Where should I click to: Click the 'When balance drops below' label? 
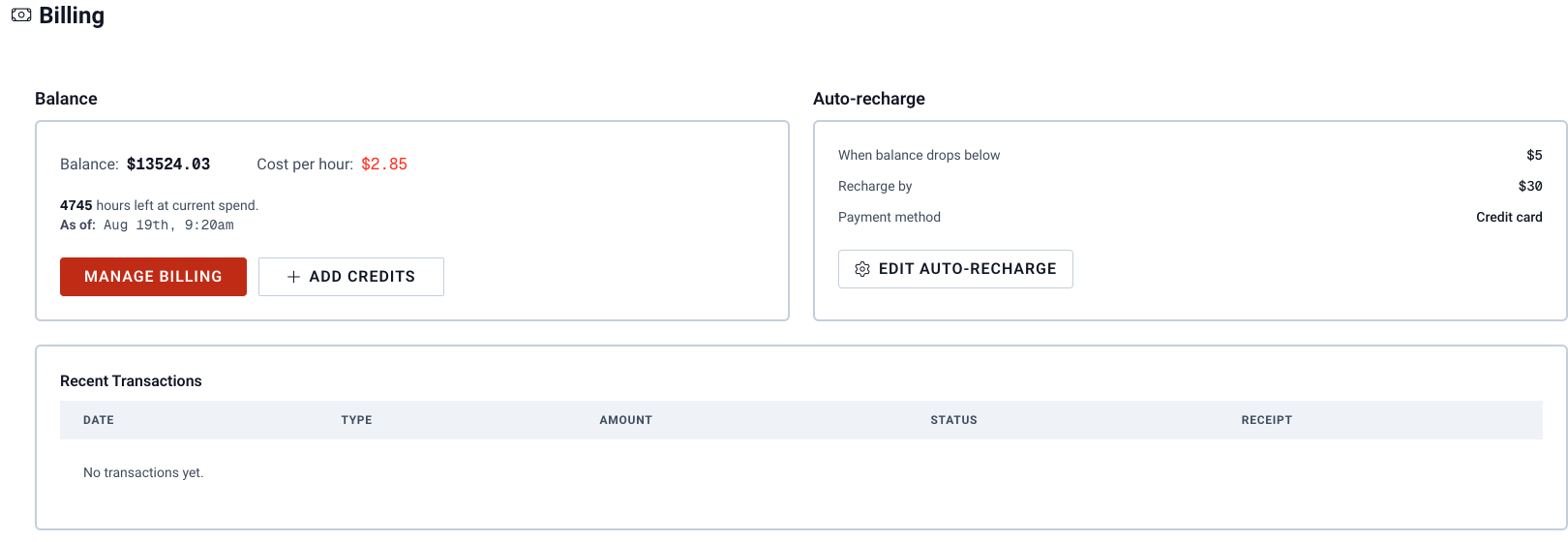(x=919, y=155)
